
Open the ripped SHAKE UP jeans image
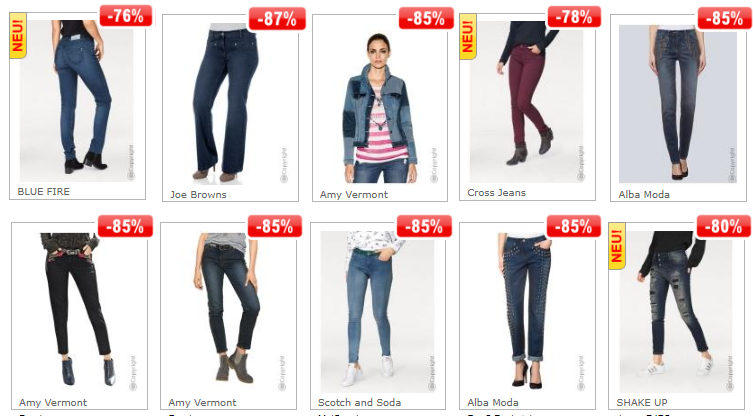pyautogui.click(x=676, y=311)
